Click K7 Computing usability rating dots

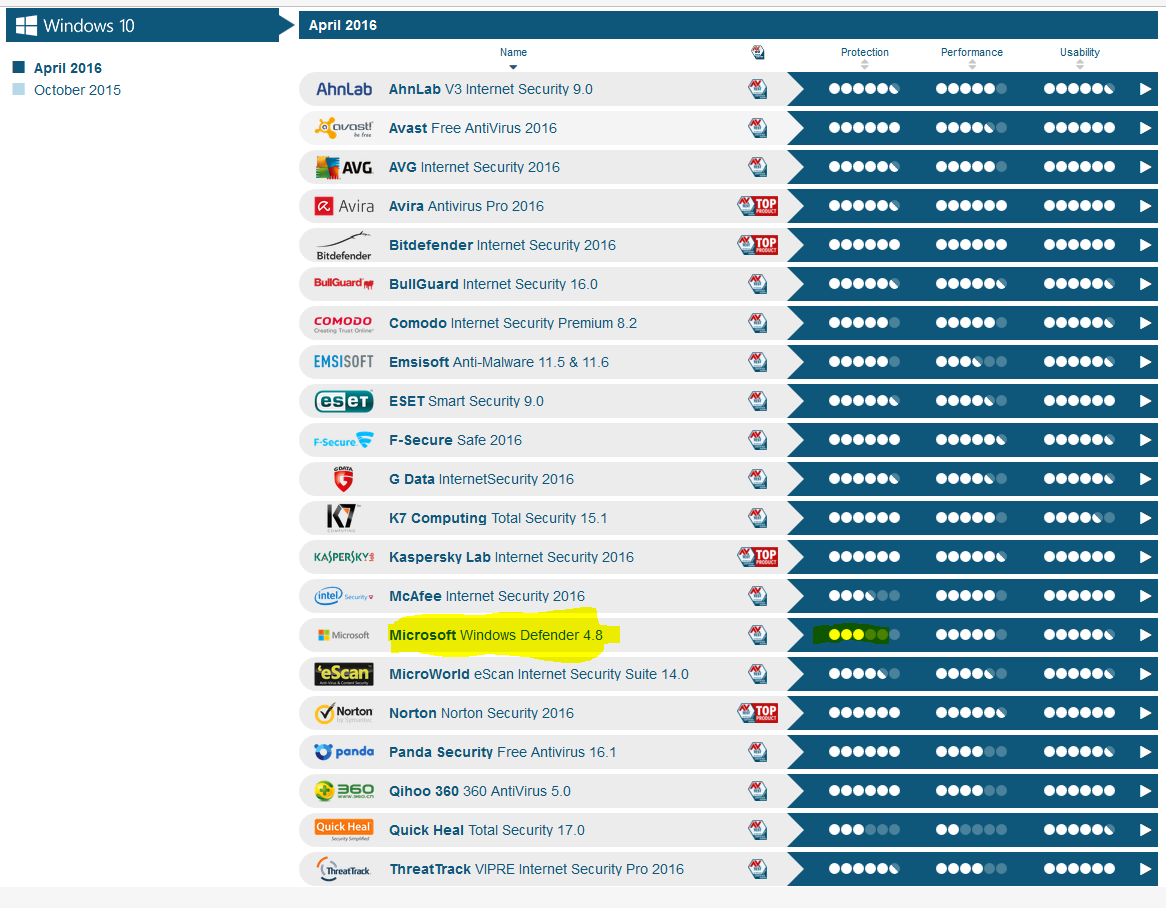point(1080,518)
